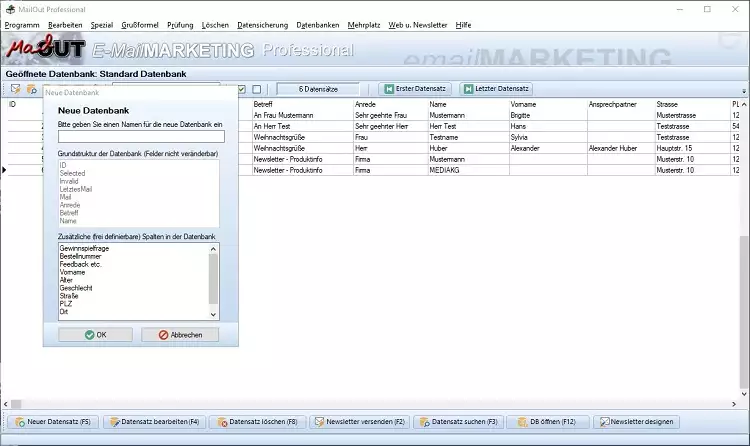The width and height of the screenshot is (750, 446).
Task: Jump to last record with Letzter Datensatz
Action: pos(496,89)
